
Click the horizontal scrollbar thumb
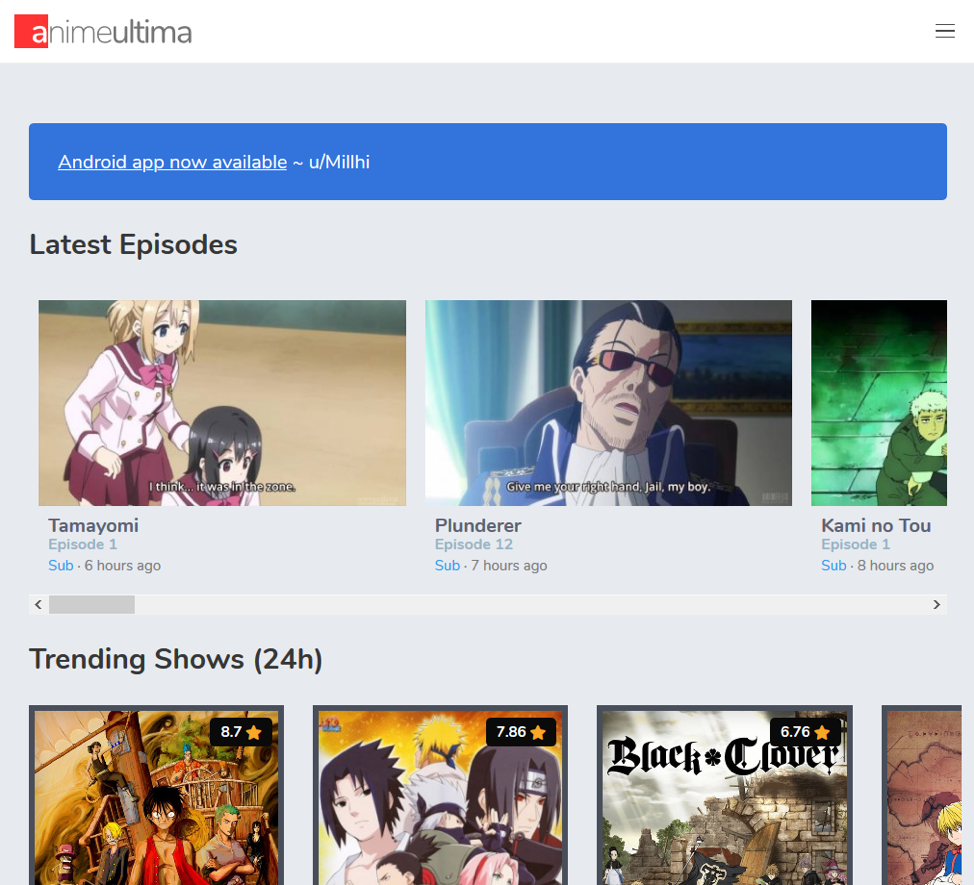click(x=91, y=604)
